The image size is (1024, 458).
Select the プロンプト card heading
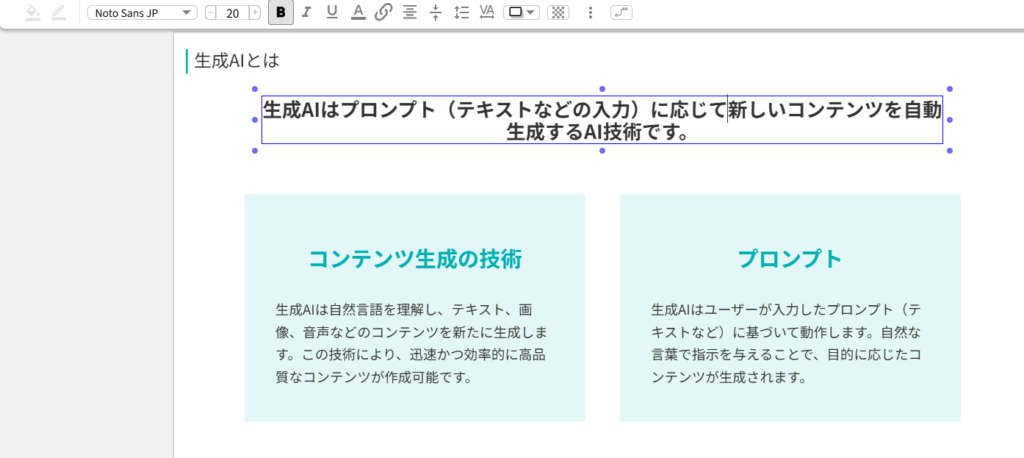789,259
